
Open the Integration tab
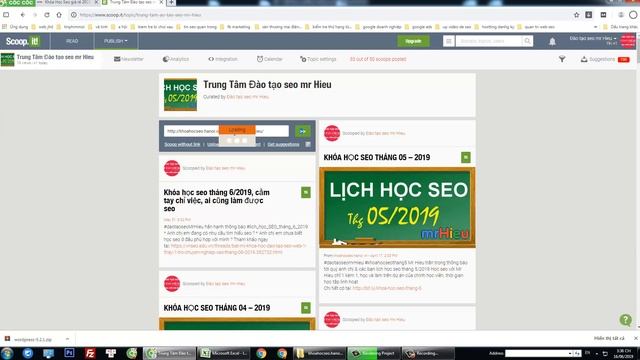pos(223,59)
